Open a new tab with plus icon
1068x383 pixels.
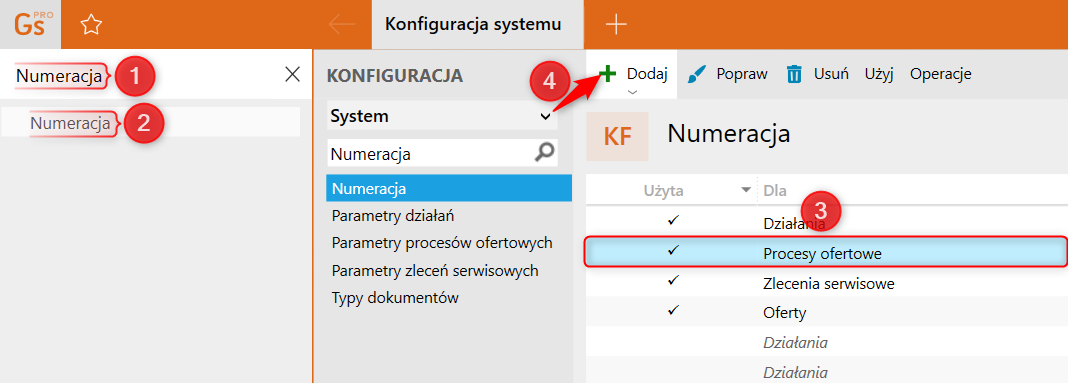(616, 25)
